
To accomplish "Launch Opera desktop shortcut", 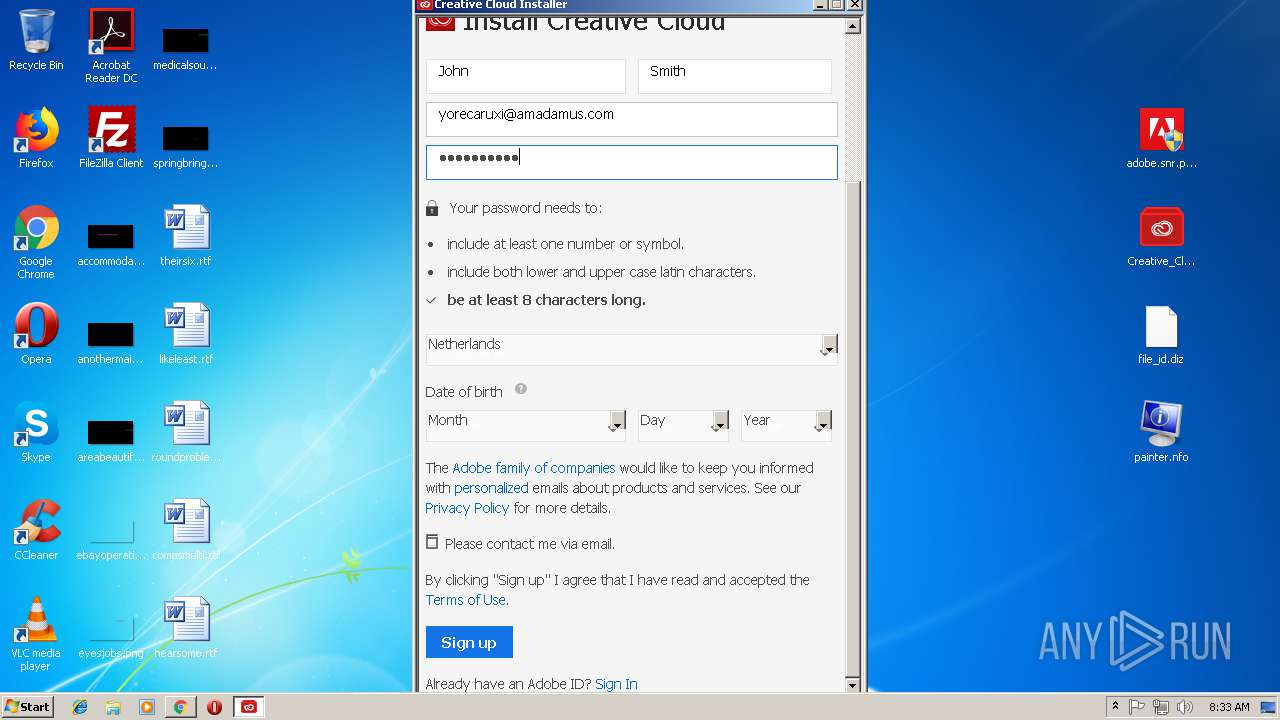I will (x=36, y=334).
